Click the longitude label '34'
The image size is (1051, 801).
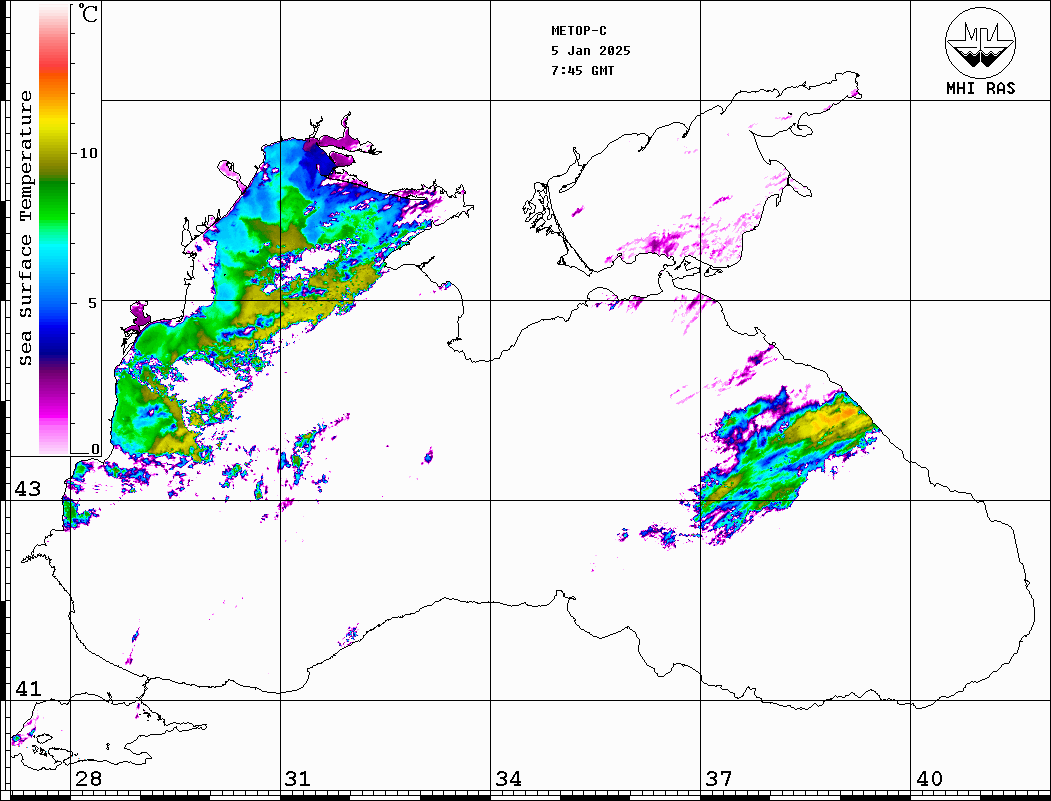click(508, 779)
